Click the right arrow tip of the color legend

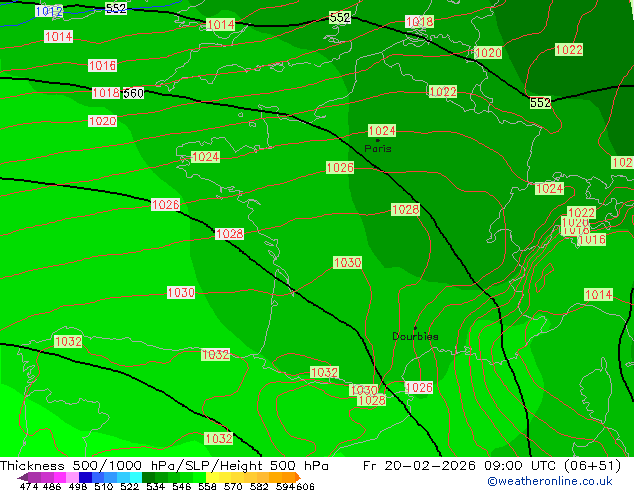coord(299,478)
